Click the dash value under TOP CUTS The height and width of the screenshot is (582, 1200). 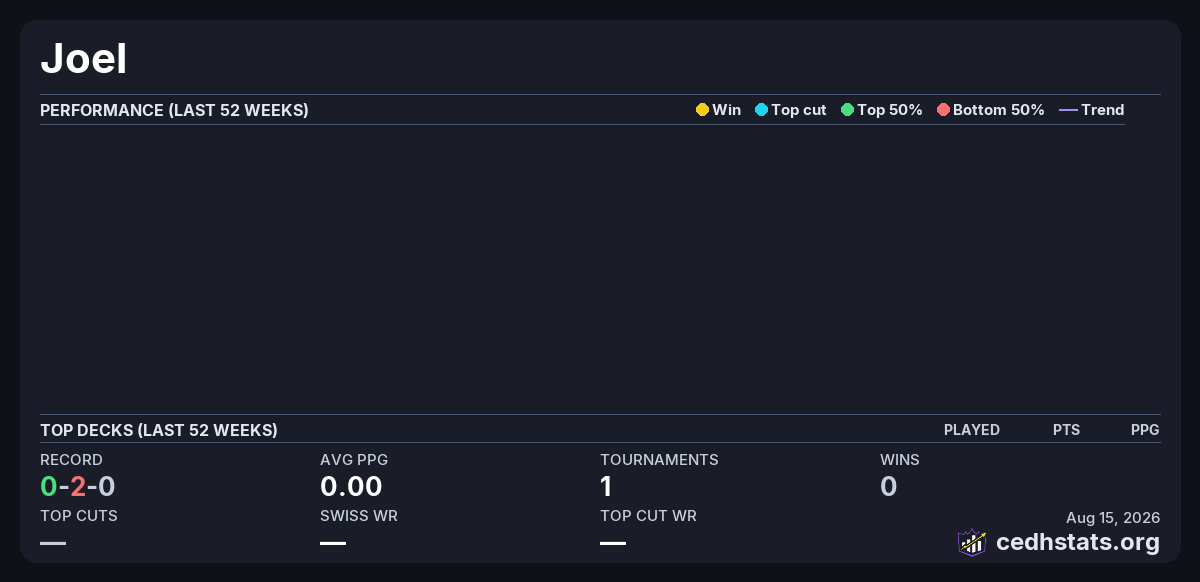click(x=53, y=543)
